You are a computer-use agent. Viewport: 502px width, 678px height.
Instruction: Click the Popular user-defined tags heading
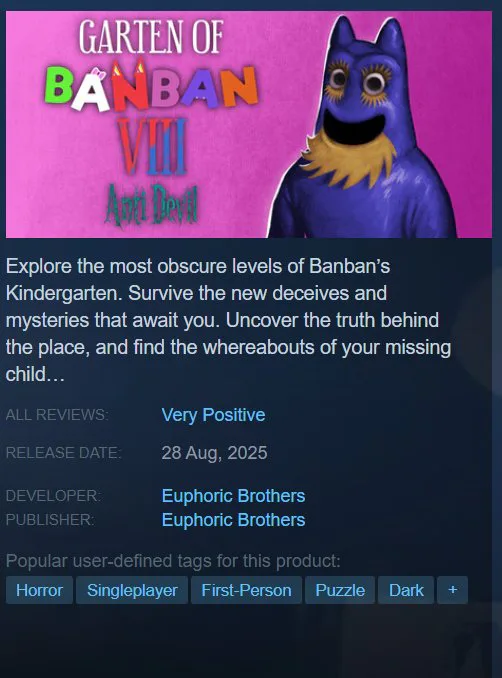[173, 561]
